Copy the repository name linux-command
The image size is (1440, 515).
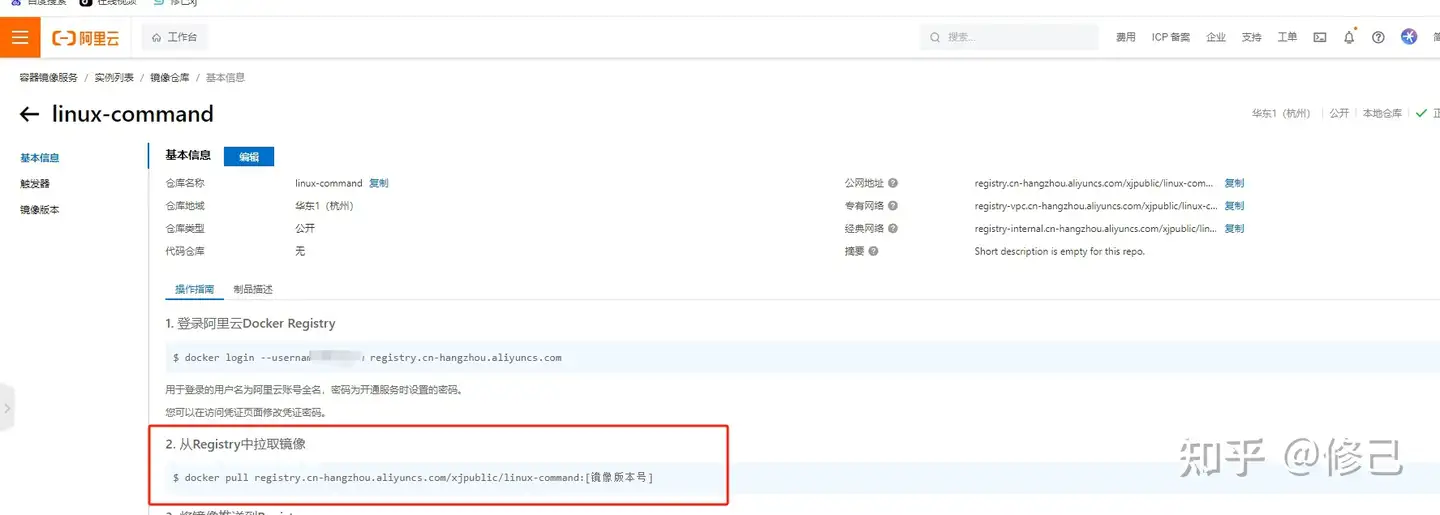tap(379, 183)
